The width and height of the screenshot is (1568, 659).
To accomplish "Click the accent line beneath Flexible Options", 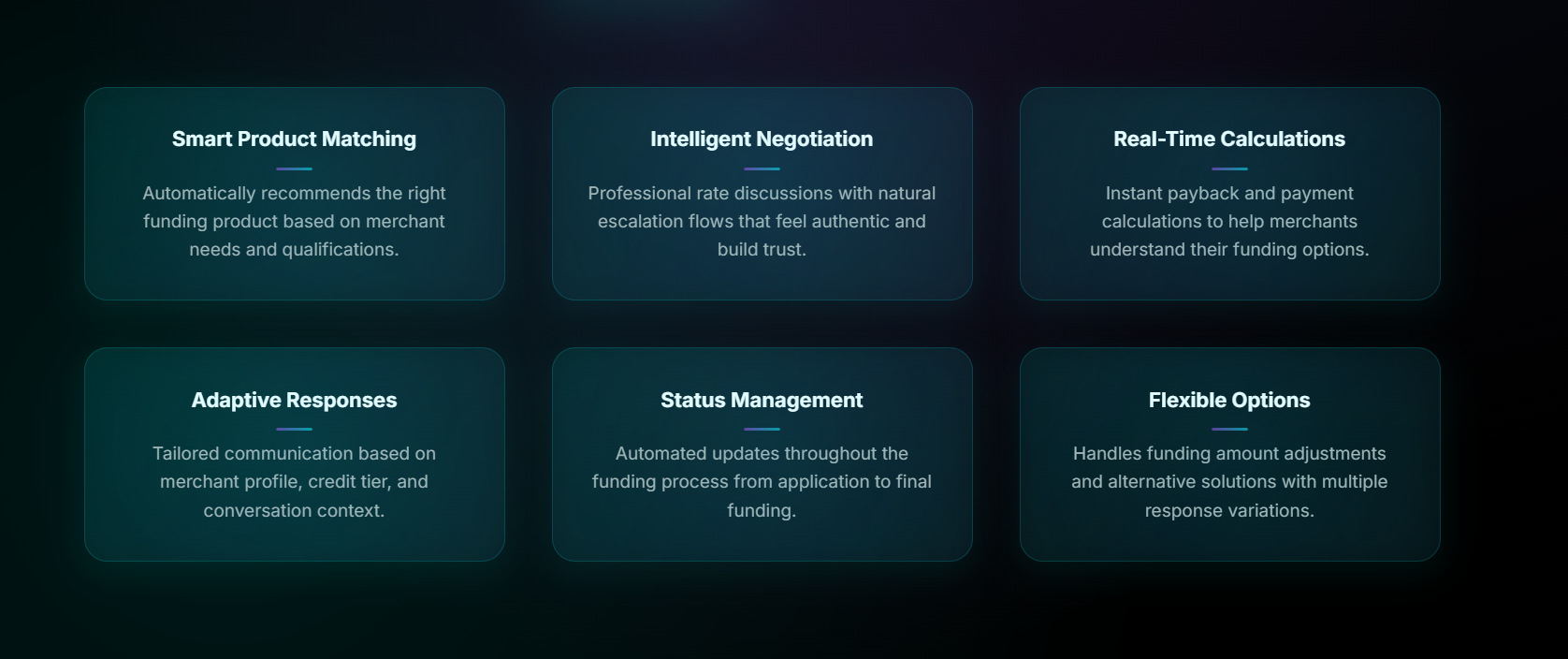I will [x=1229, y=430].
